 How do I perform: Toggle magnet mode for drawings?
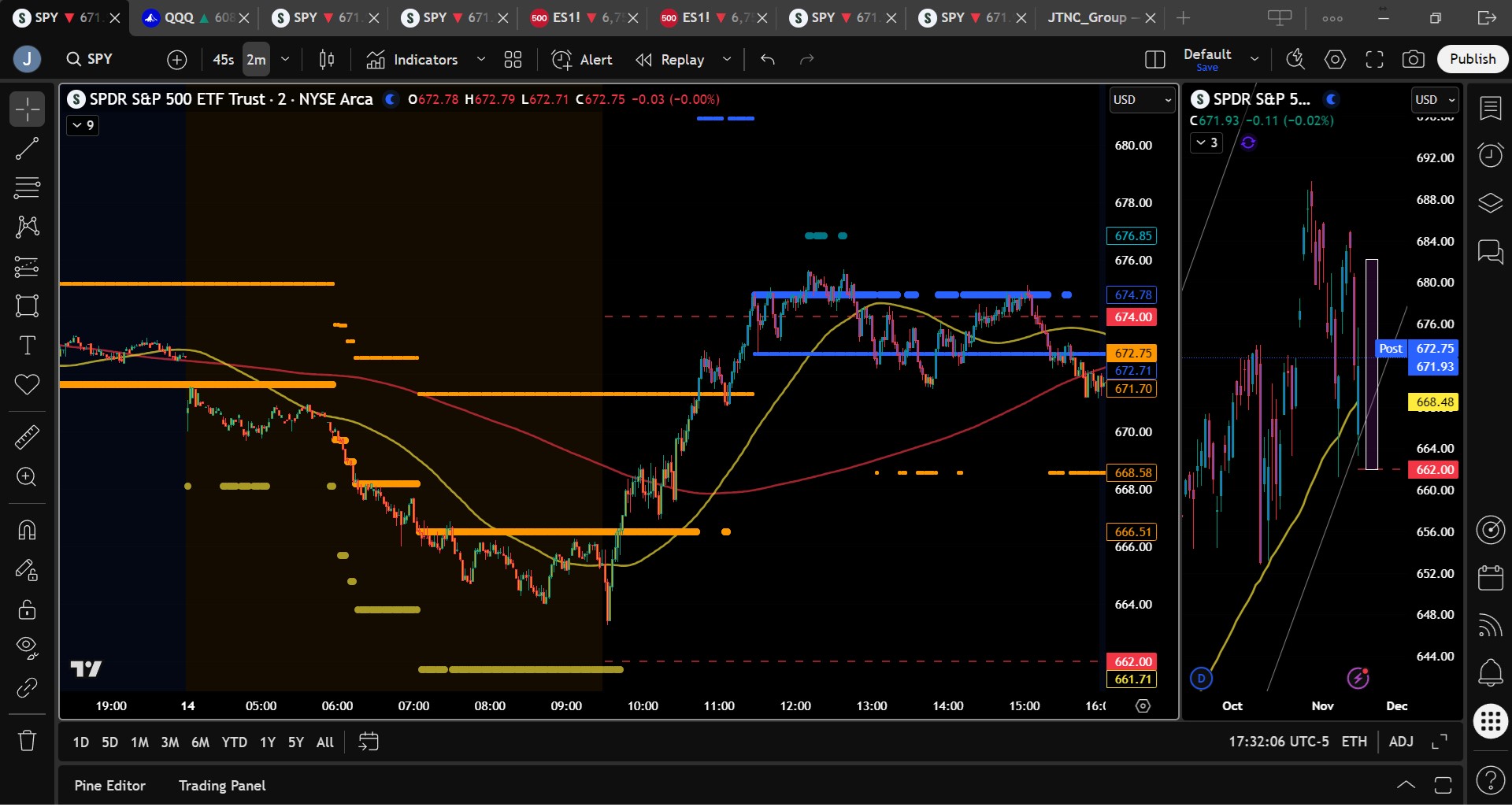(27, 531)
